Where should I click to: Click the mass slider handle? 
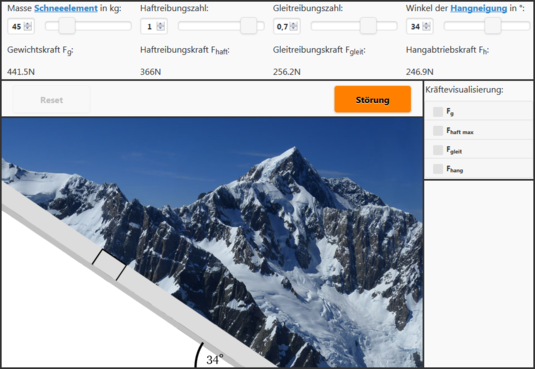(x=67, y=26)
